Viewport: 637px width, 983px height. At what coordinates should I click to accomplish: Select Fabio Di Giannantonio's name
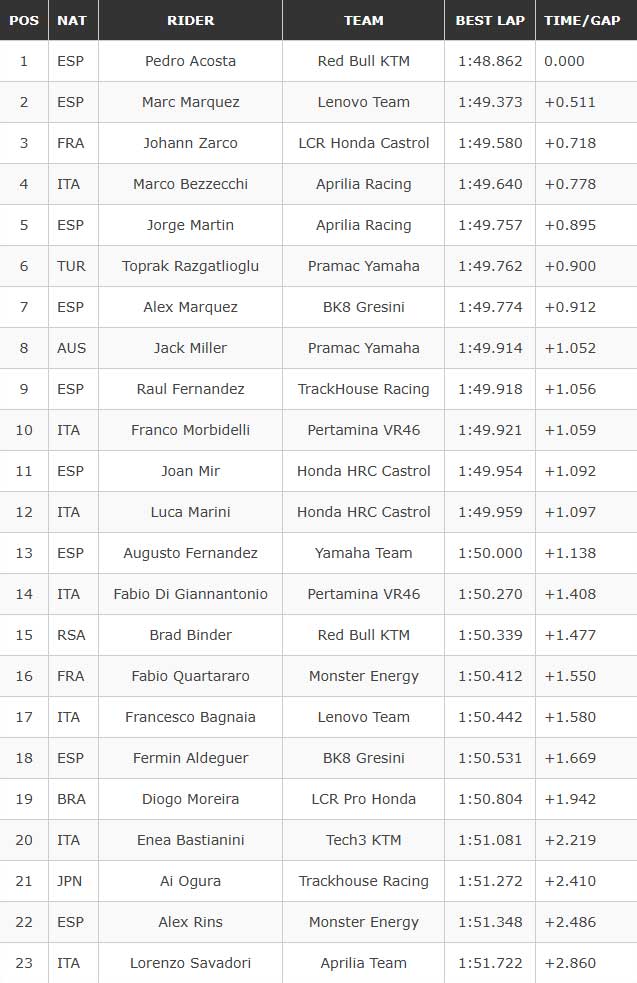click(190, 594)
